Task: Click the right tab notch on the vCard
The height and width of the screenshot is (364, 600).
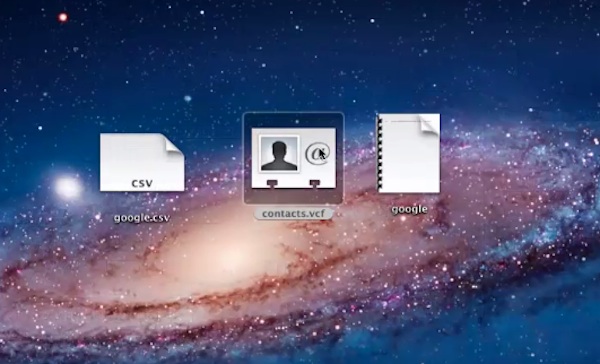Action: (315, 184)
